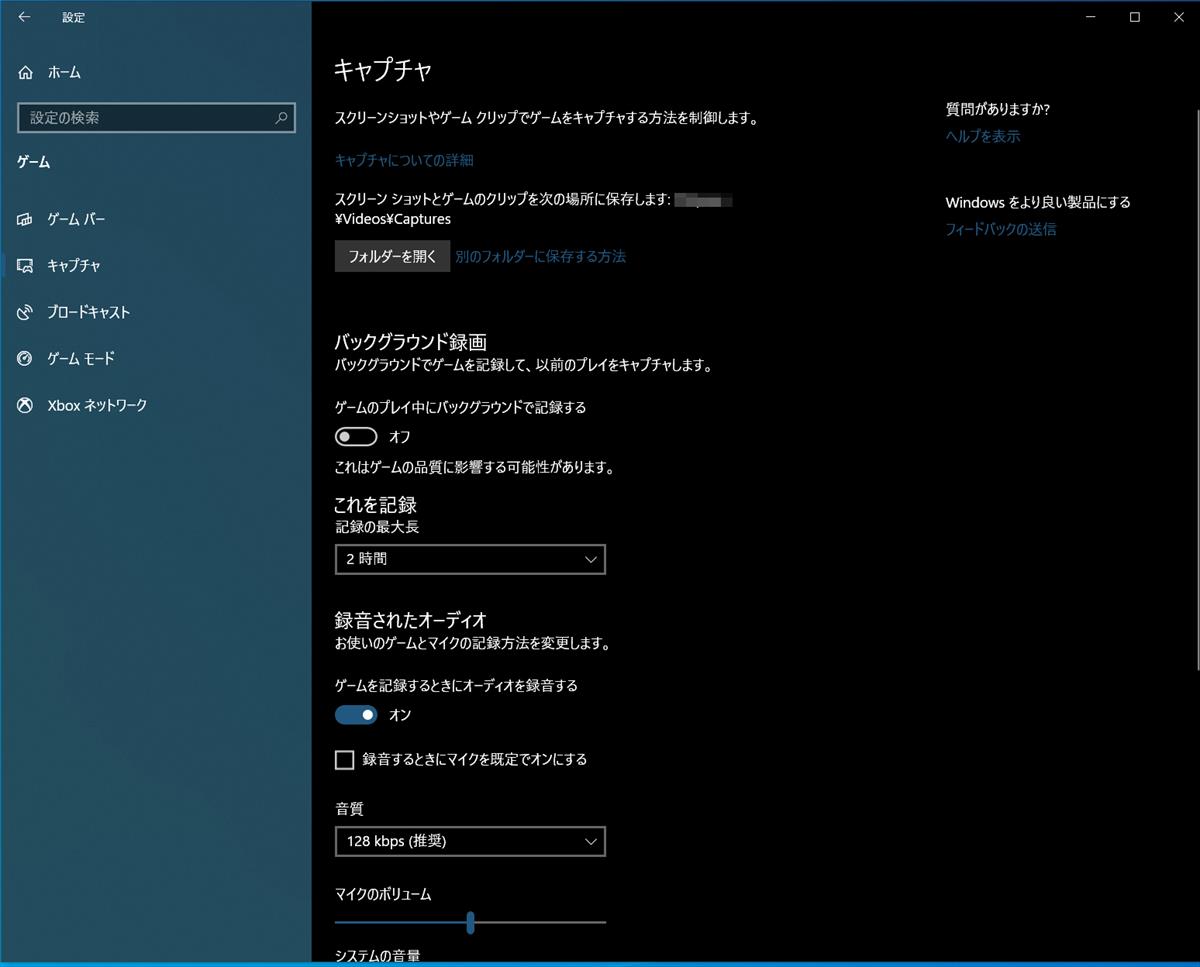Check the mic on by default checkbox
The width and height of the screenshot is (1200, 967).
point(345,760)
